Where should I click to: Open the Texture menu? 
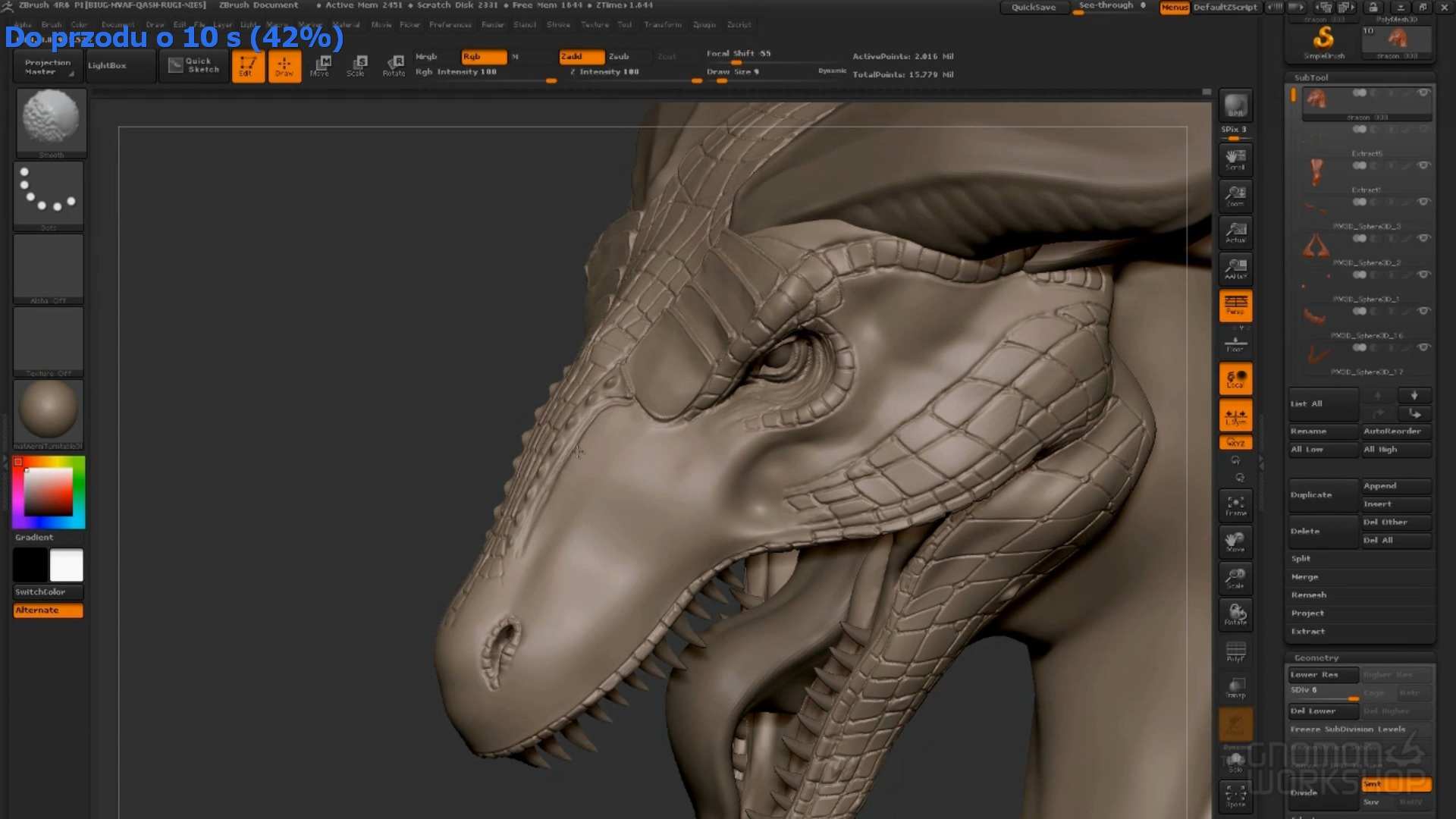595,25
